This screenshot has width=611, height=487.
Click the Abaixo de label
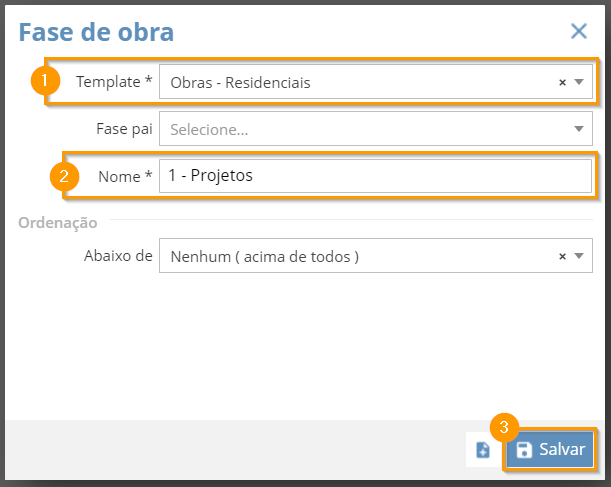point(118,256)
